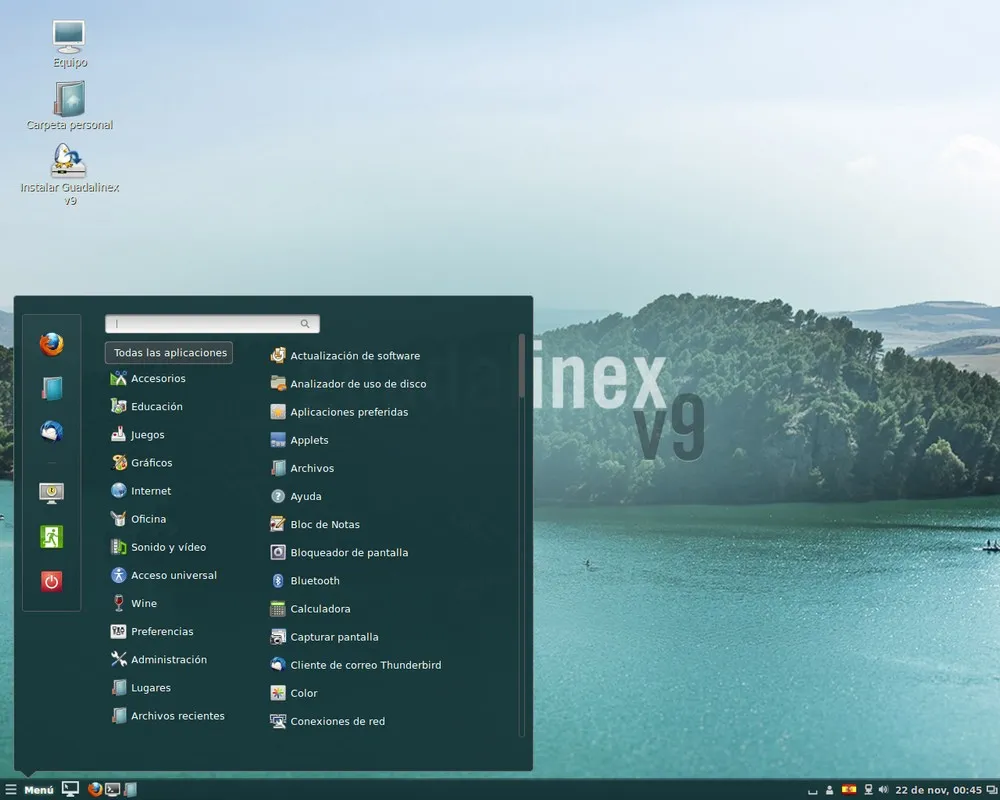
Task: Select the Todas las aplicaciones filter
Action: pyautogui.click(x=167, y=352)
